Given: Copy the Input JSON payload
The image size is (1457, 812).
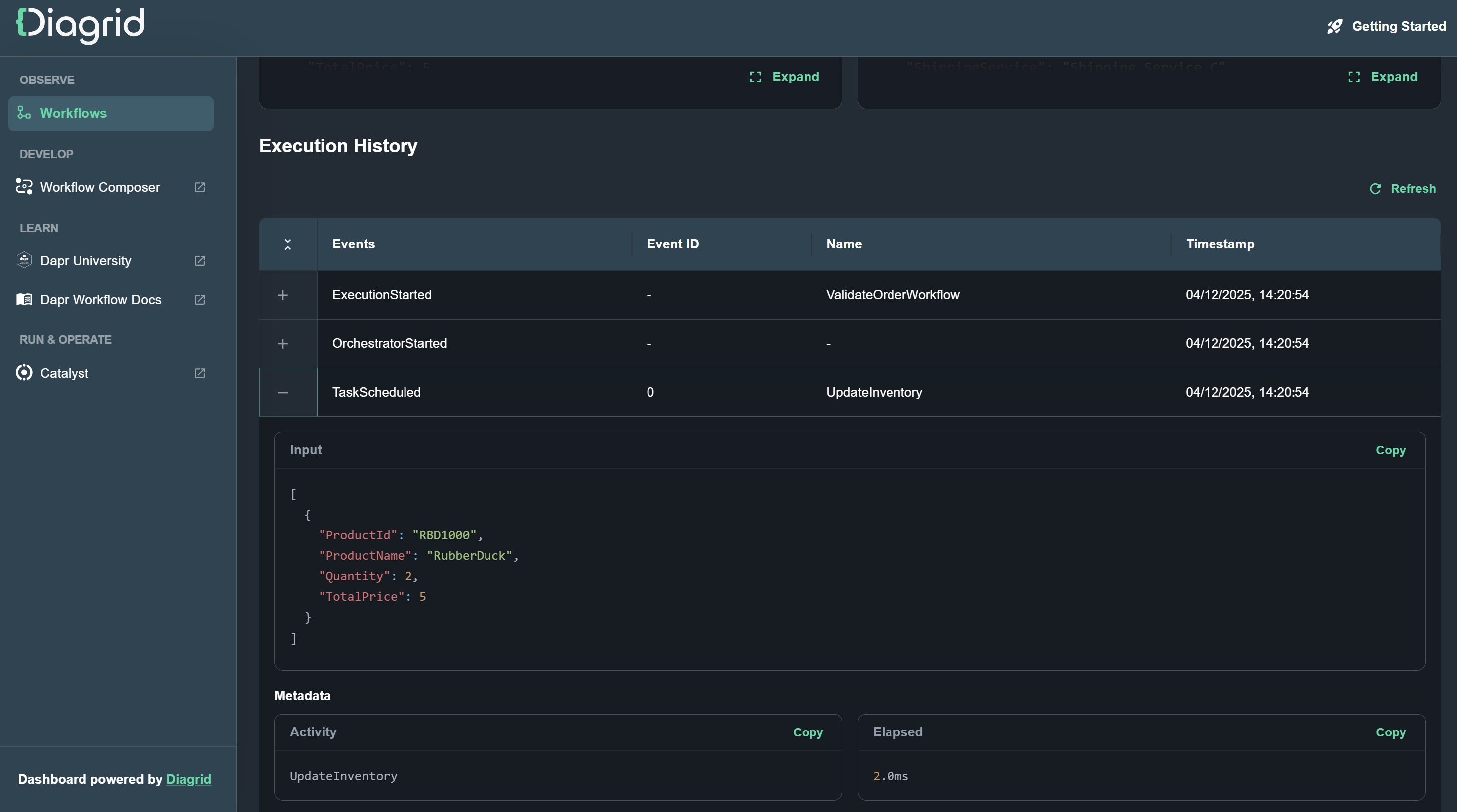Looking at the screenshot, I should click(1391, 450).
